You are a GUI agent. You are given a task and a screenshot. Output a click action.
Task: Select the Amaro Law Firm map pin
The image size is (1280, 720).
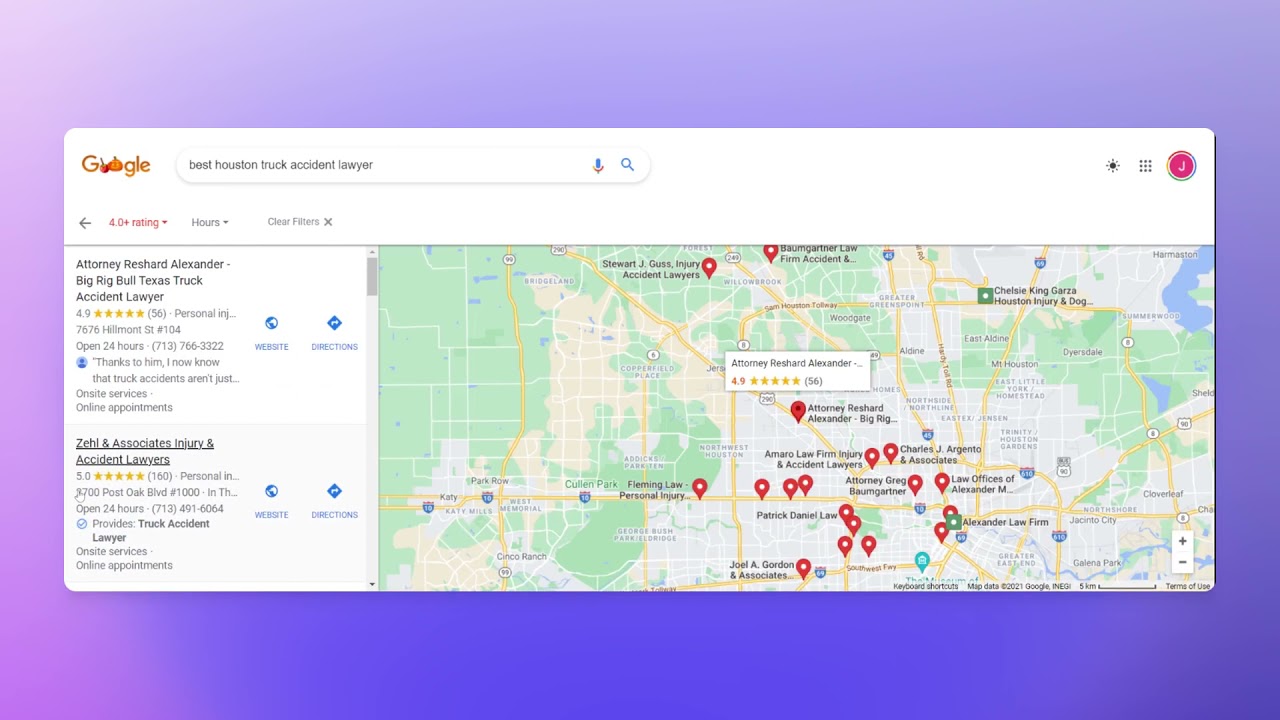point(872,457)
